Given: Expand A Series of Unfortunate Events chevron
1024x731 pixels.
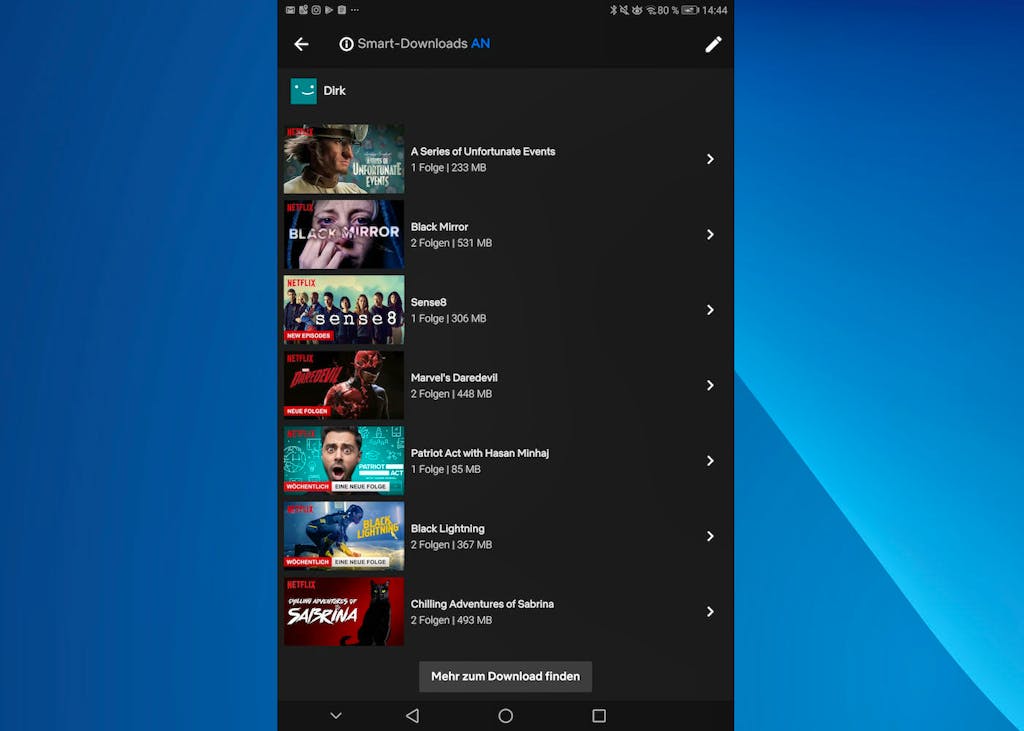Looking at the screenshot, I should [710, 159].
